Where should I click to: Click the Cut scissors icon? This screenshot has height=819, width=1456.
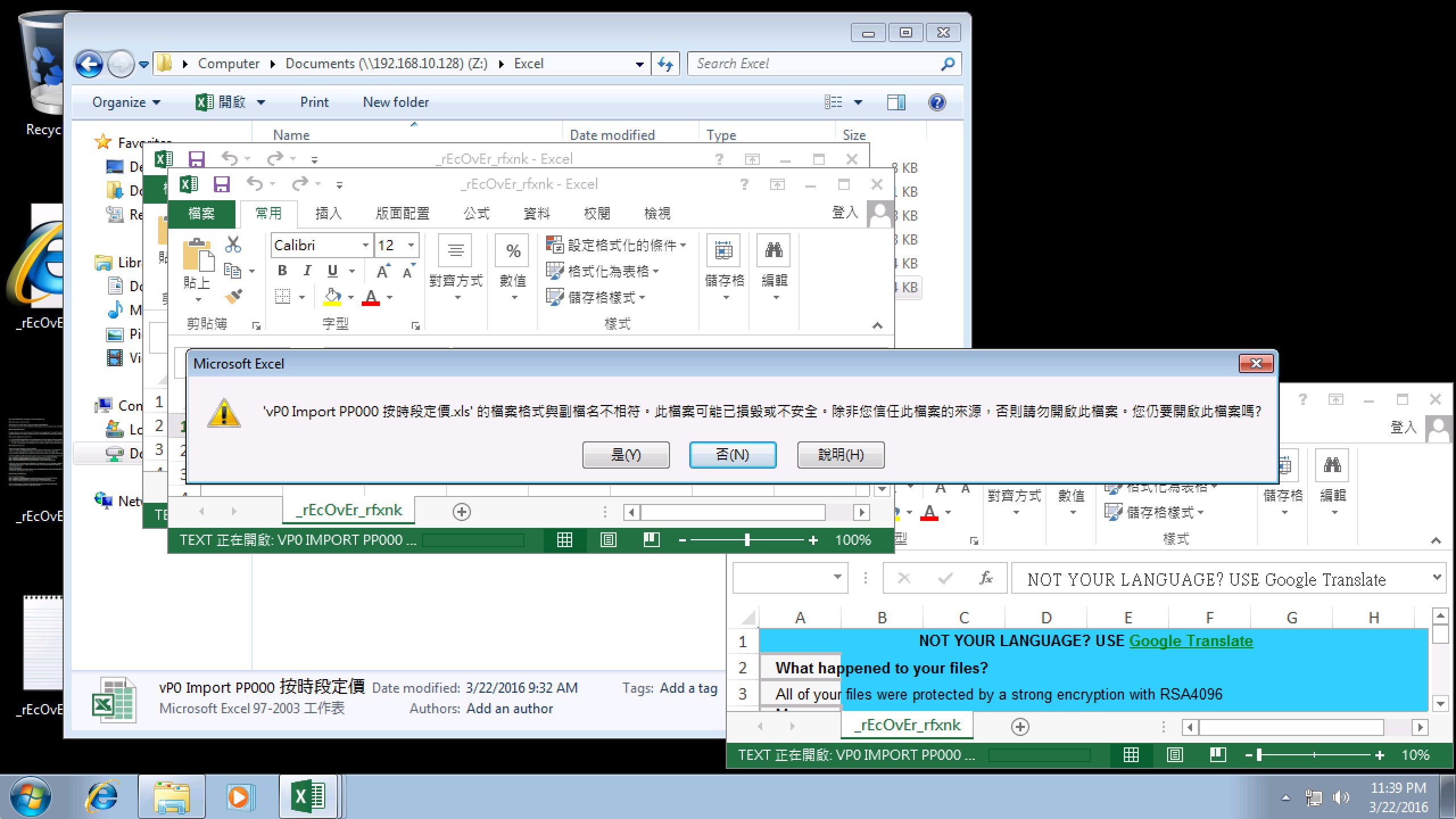(x=233, y=245)
